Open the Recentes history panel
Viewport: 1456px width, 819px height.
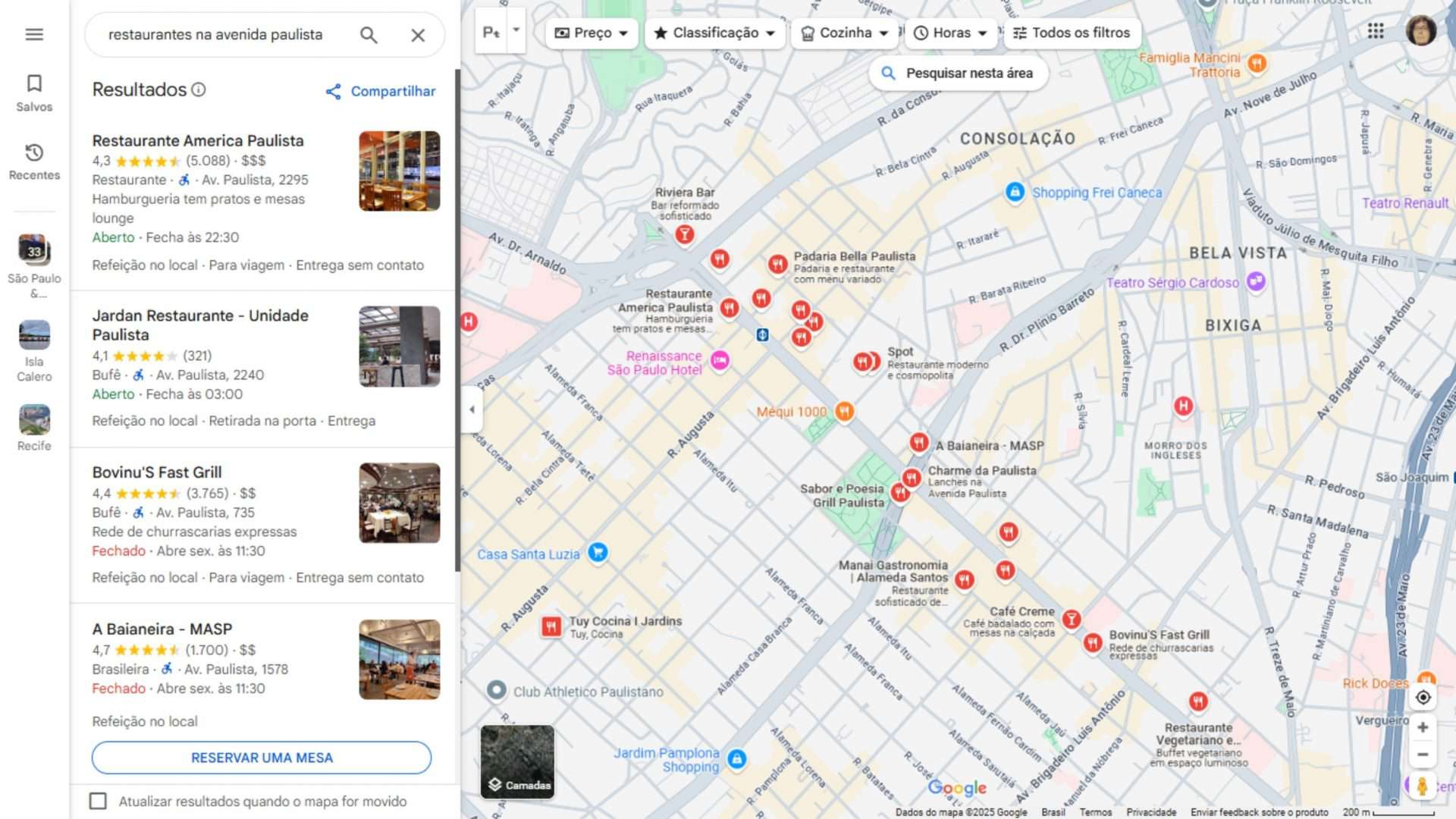click(33, 161)
